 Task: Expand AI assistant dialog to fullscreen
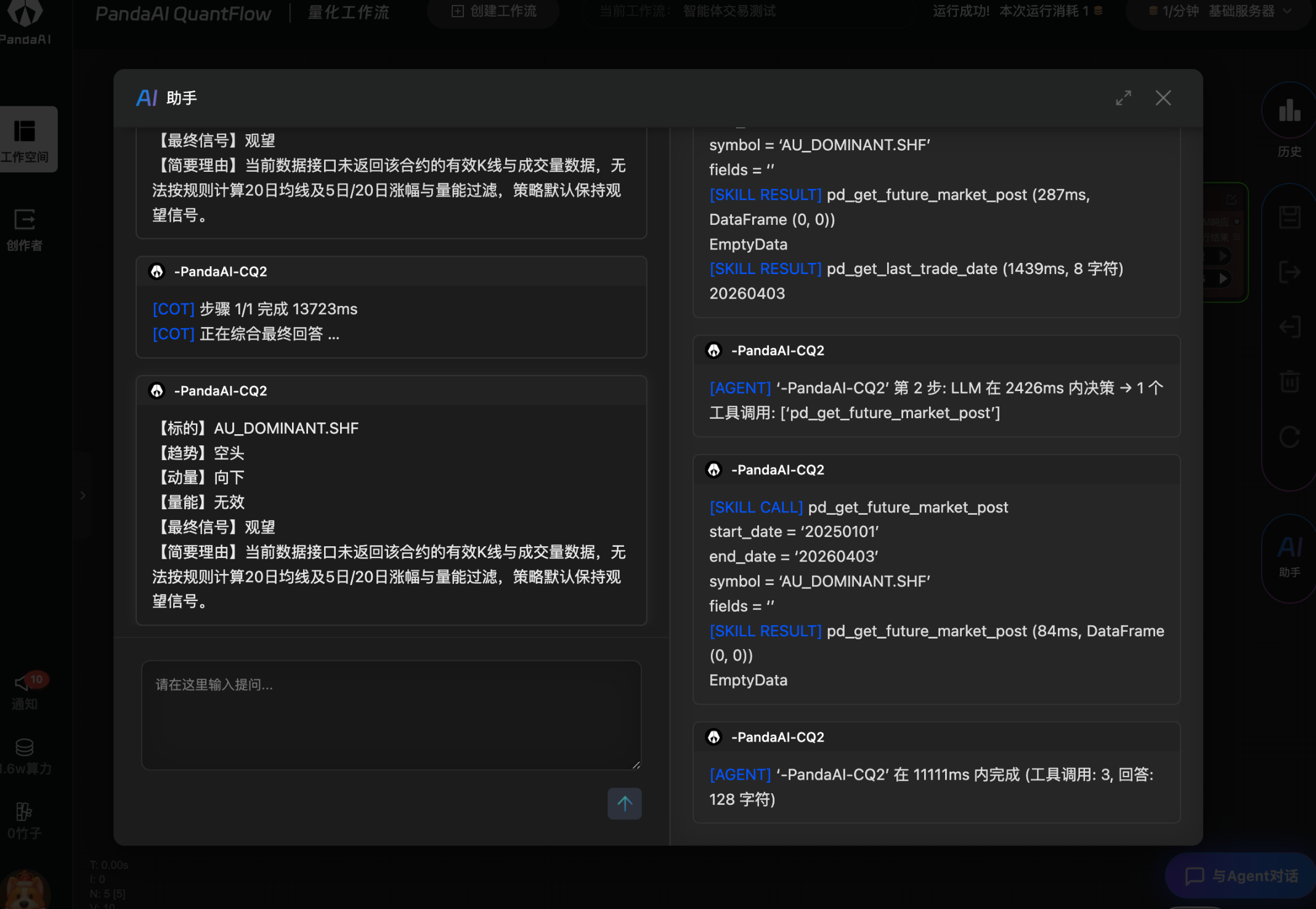(1123, 98)
